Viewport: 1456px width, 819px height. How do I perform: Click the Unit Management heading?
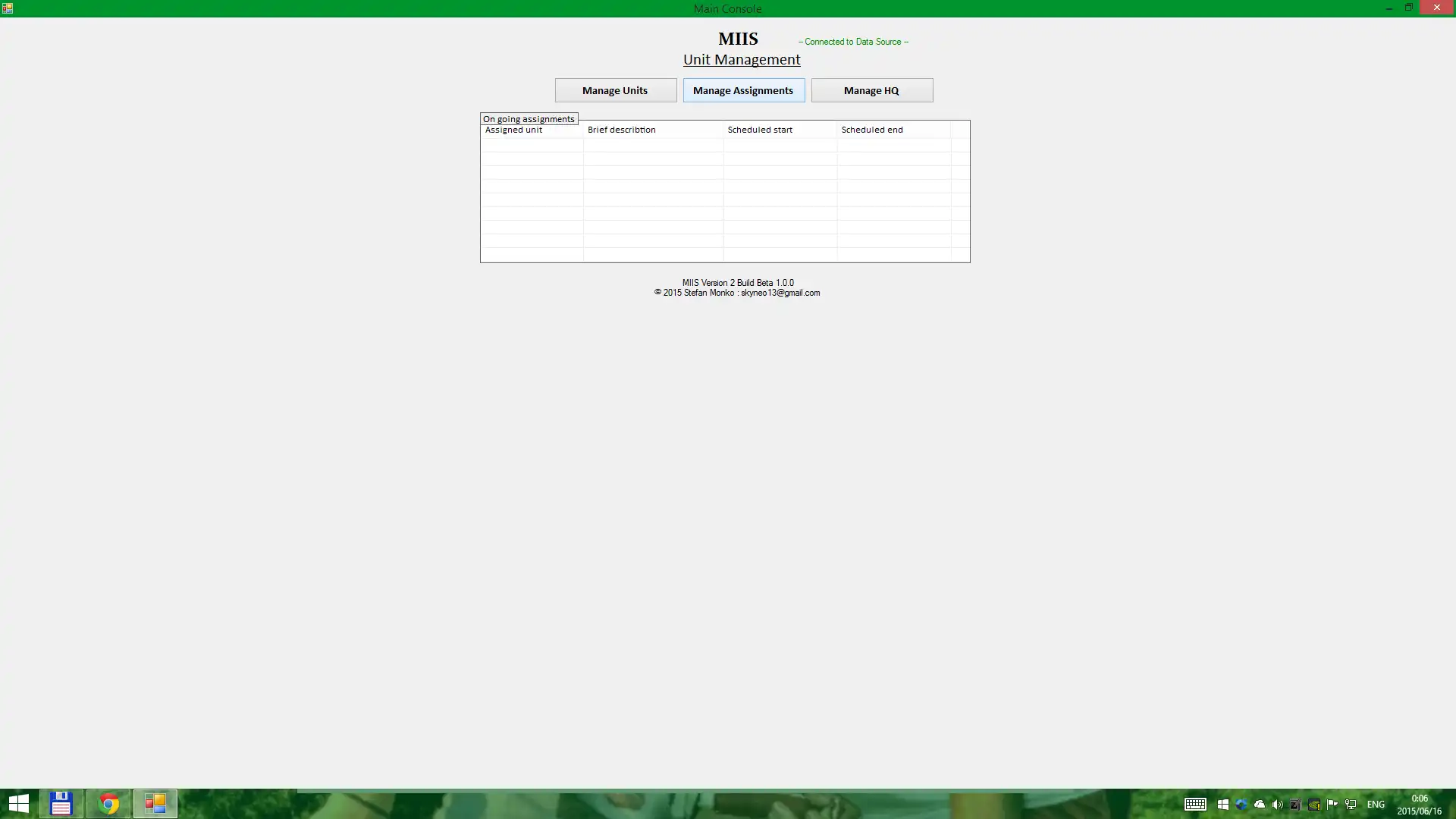click(x=741, y=59)
